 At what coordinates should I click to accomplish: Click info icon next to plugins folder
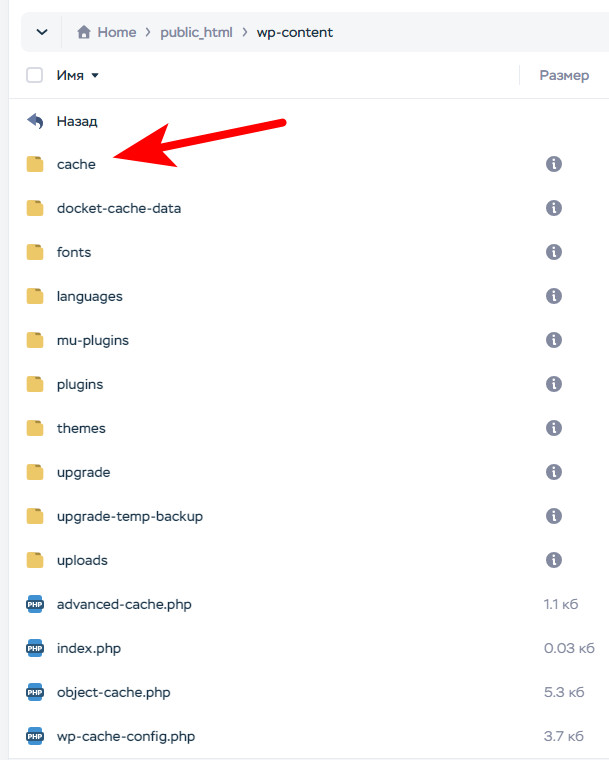(x=554, y=384)
